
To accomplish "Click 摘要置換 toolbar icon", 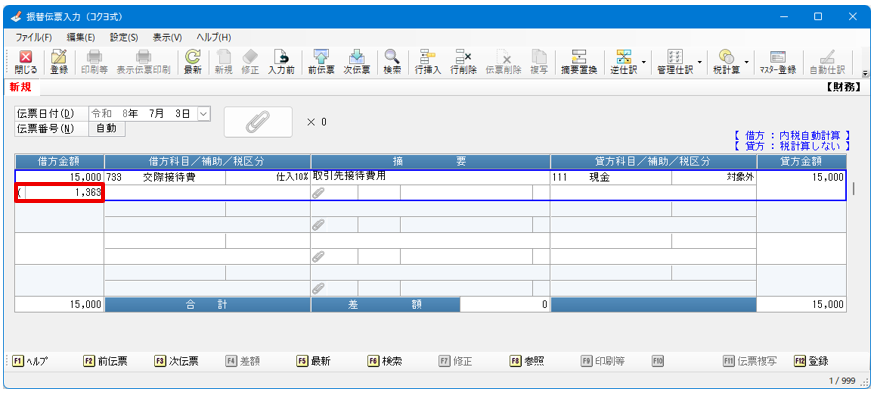I will click(579, 62).
